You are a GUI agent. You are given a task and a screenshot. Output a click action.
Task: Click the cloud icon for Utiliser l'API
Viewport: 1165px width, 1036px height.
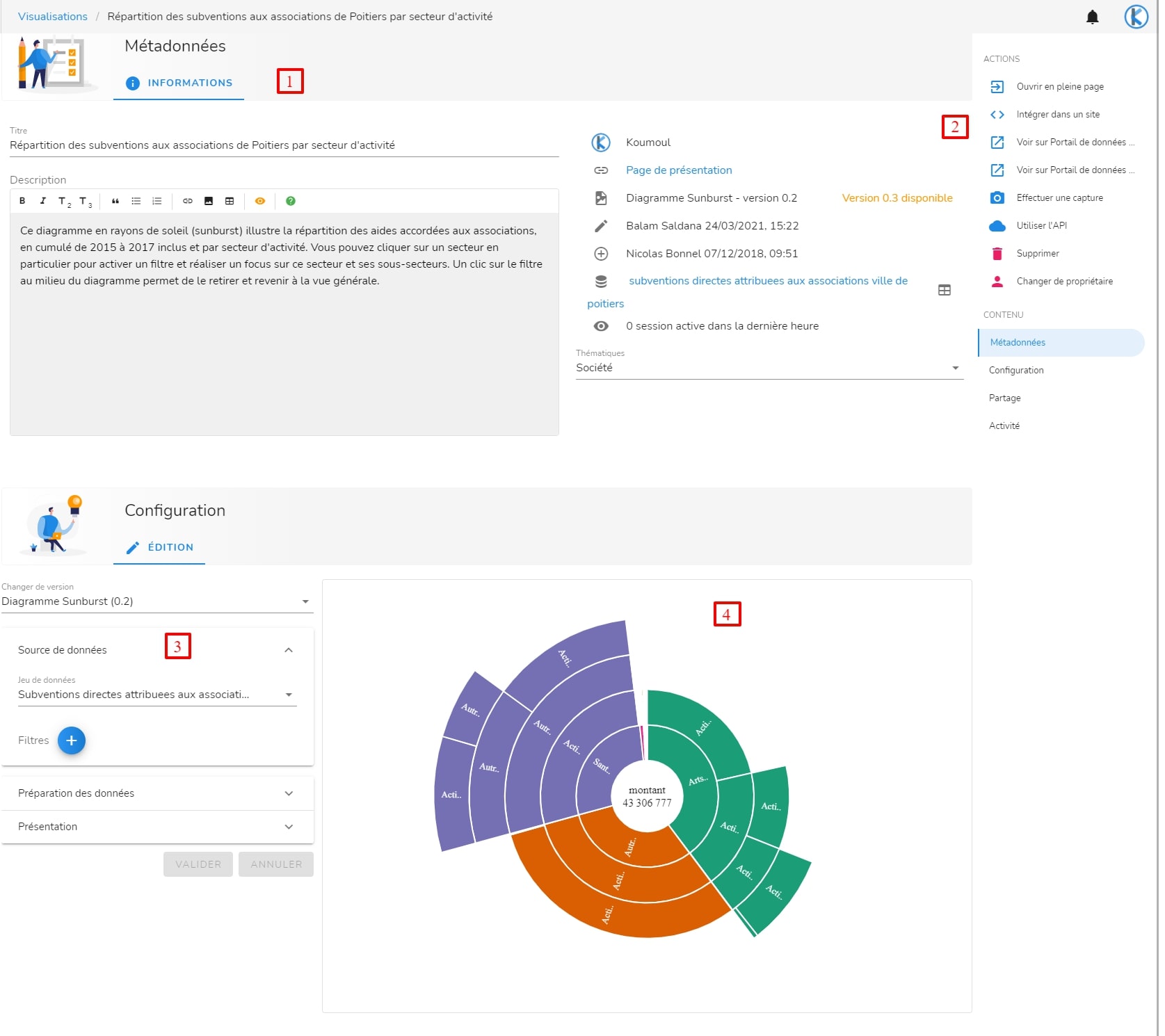coord(997,226)
